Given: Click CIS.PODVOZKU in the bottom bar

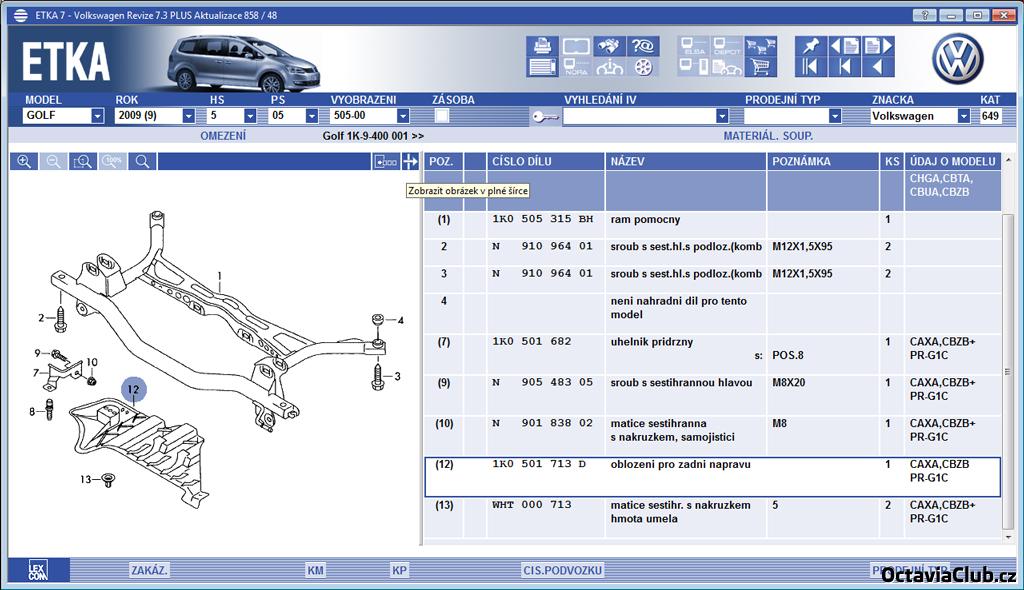Looking at the screenshot, I should [562, 570].
